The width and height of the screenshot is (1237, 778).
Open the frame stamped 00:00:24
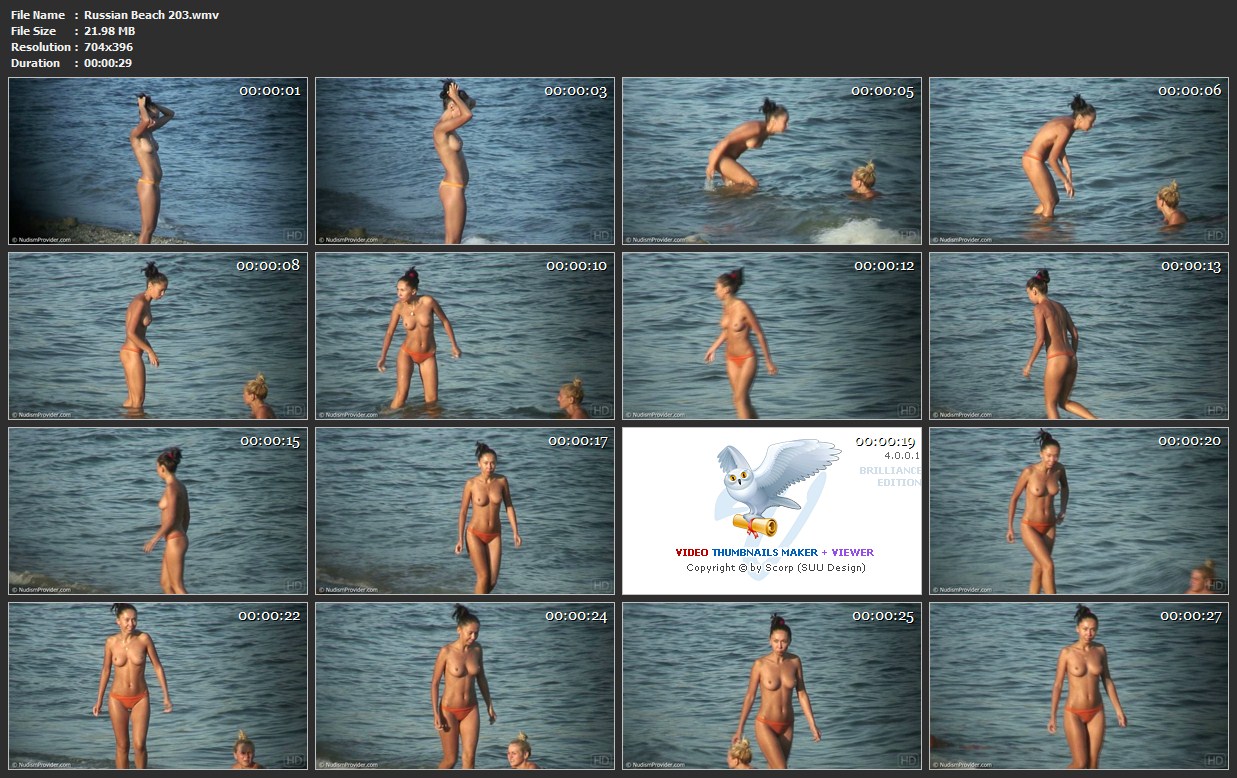coord(465,686)
